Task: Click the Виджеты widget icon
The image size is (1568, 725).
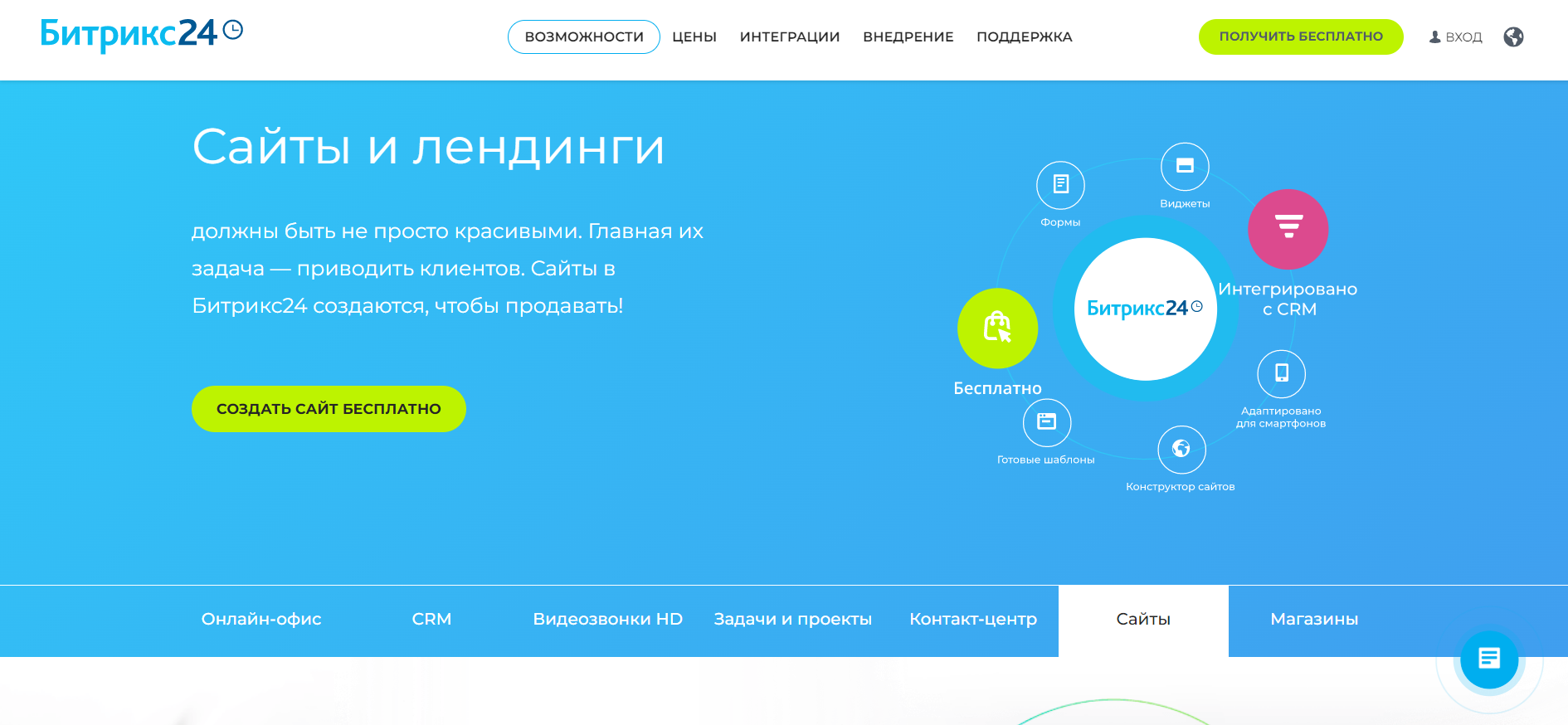Action: (1185, 166)
